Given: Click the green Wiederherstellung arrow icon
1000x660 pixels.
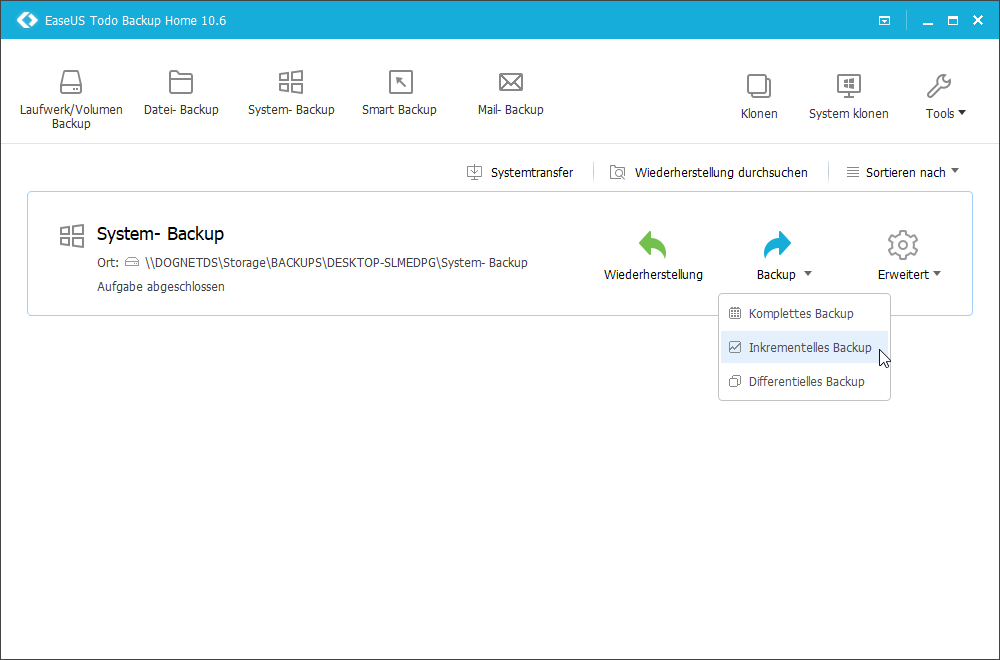Looking at the screenshot, I should (652, 244).
